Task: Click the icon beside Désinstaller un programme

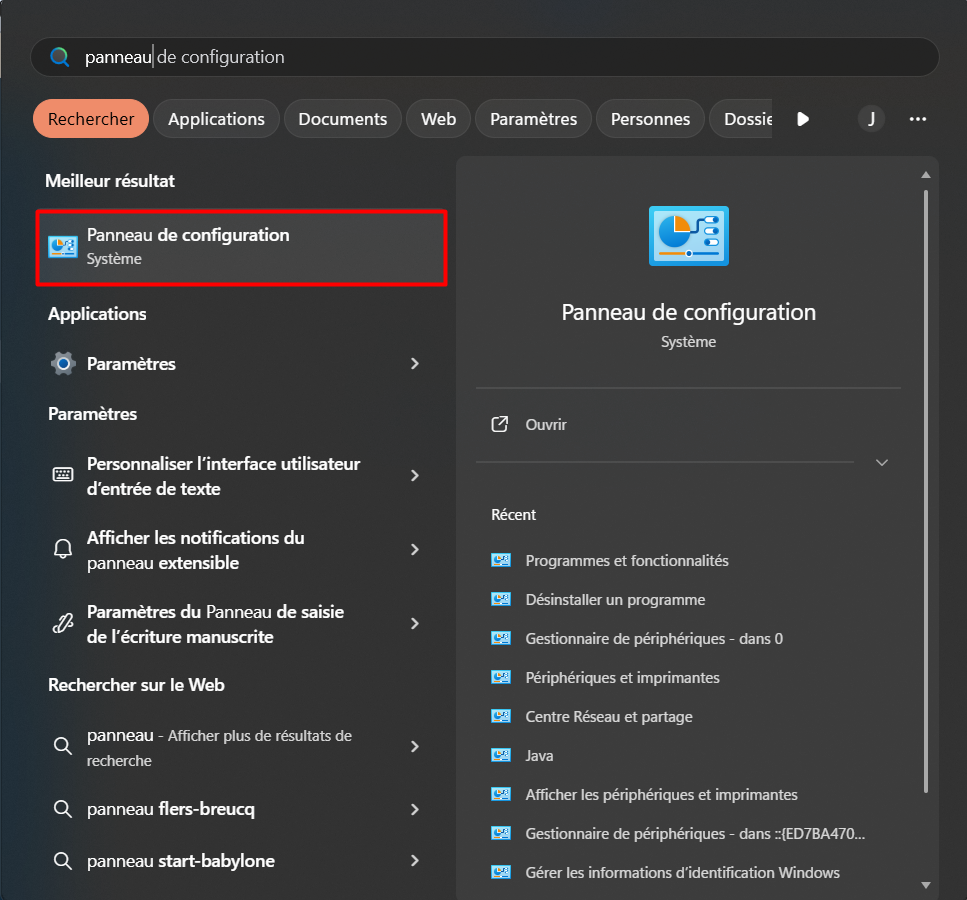Action: tap(501, 599)
